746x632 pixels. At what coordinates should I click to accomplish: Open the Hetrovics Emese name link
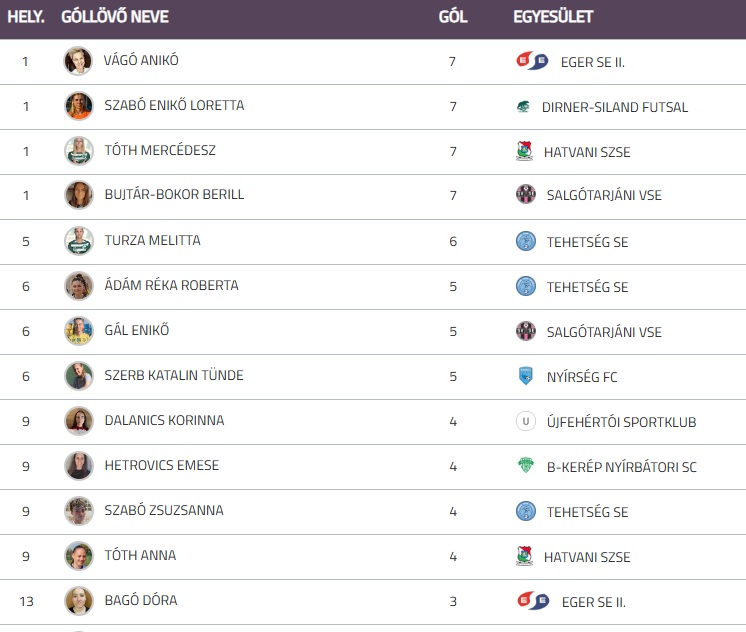161,466
